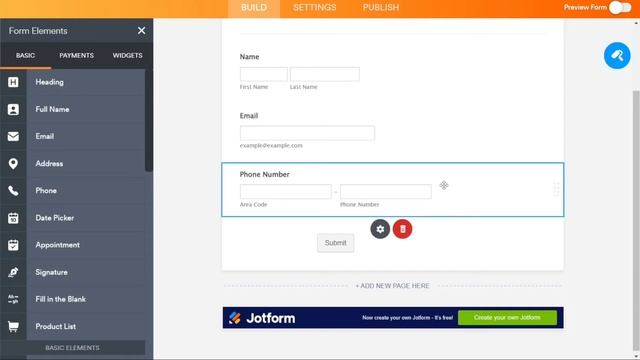Click the Email field label in form
The image size is (640, 360).
point(249,116)
